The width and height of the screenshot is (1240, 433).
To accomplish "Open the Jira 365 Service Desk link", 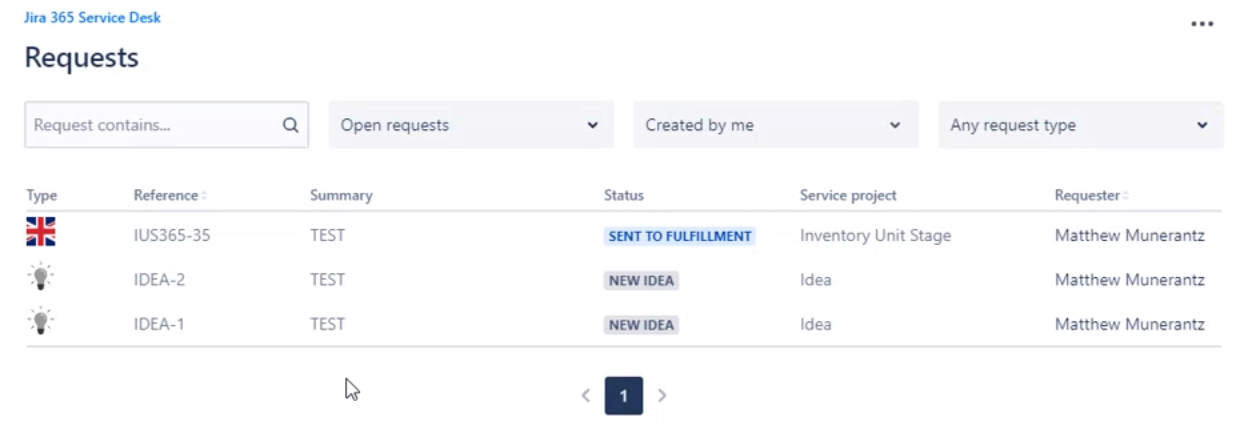I will [92, 18].
